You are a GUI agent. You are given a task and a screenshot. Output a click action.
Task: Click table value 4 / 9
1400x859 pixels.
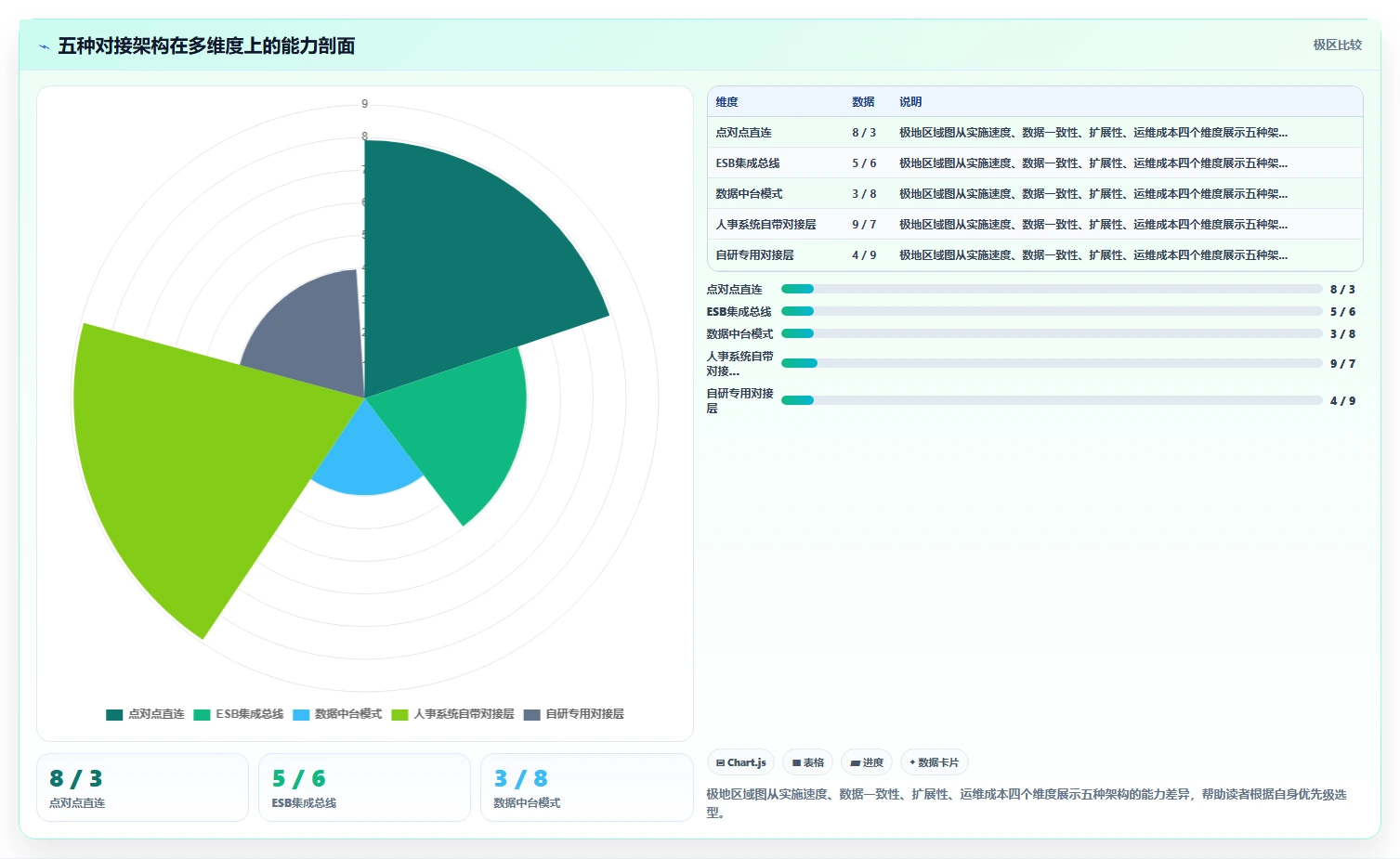[x=864, y=255]
